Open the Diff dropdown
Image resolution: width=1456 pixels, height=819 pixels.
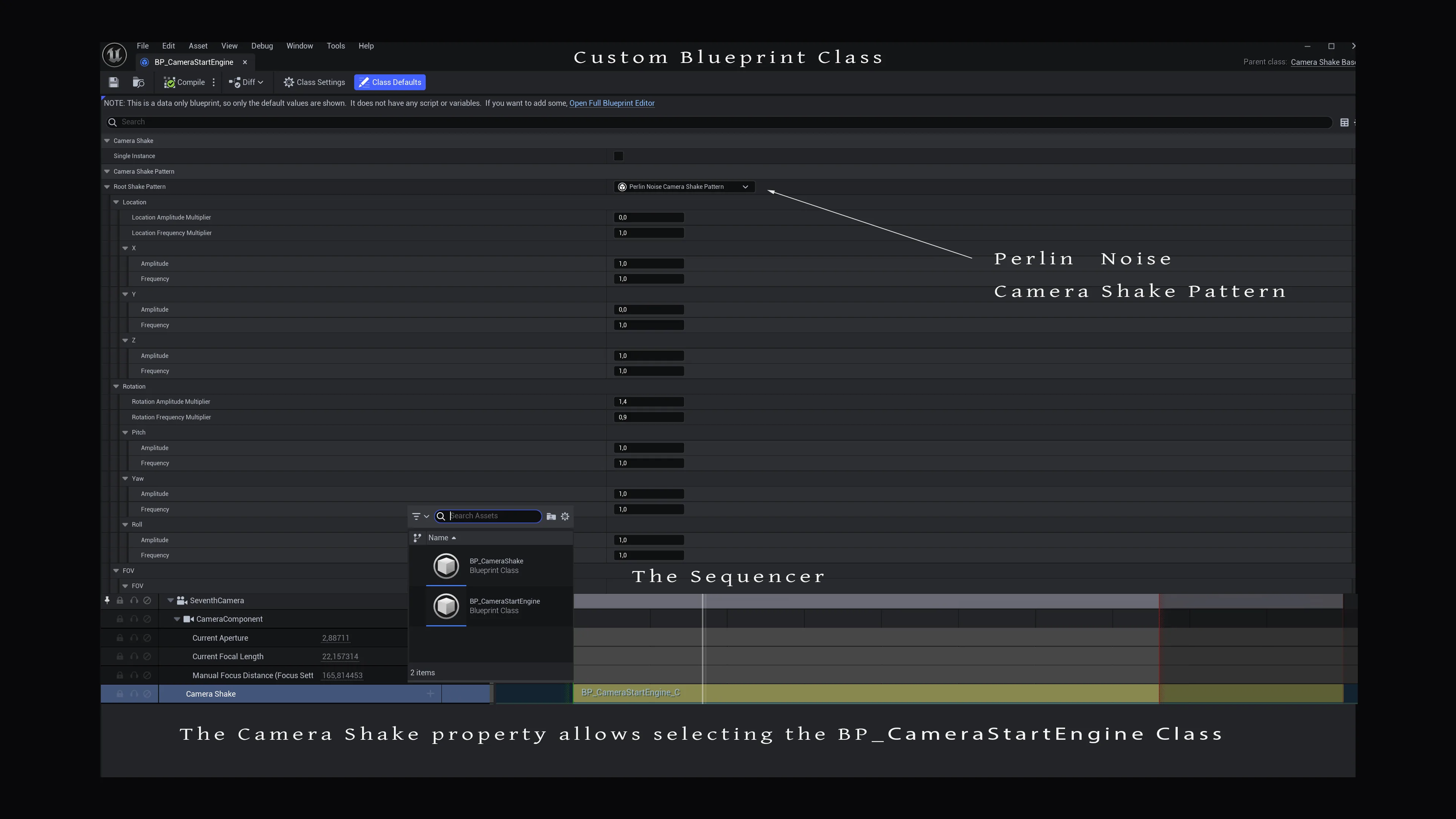(246, 83)
